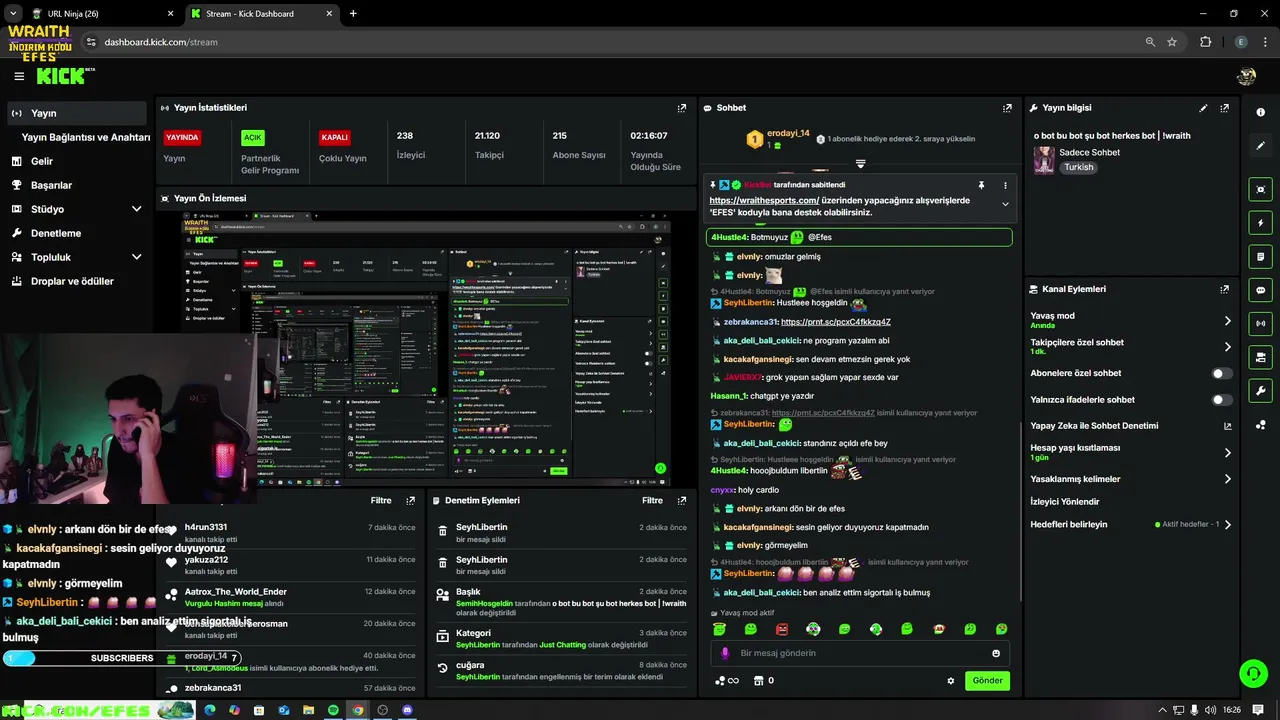
Task: Open Yayın Bağlantısı ve Anahtarı page
Action: coord(86,137)
